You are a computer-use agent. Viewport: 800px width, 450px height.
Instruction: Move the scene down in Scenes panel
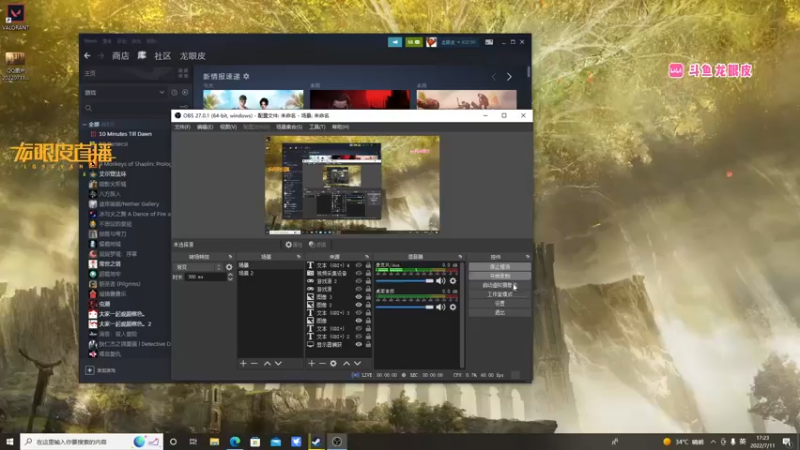click(278, 363)
